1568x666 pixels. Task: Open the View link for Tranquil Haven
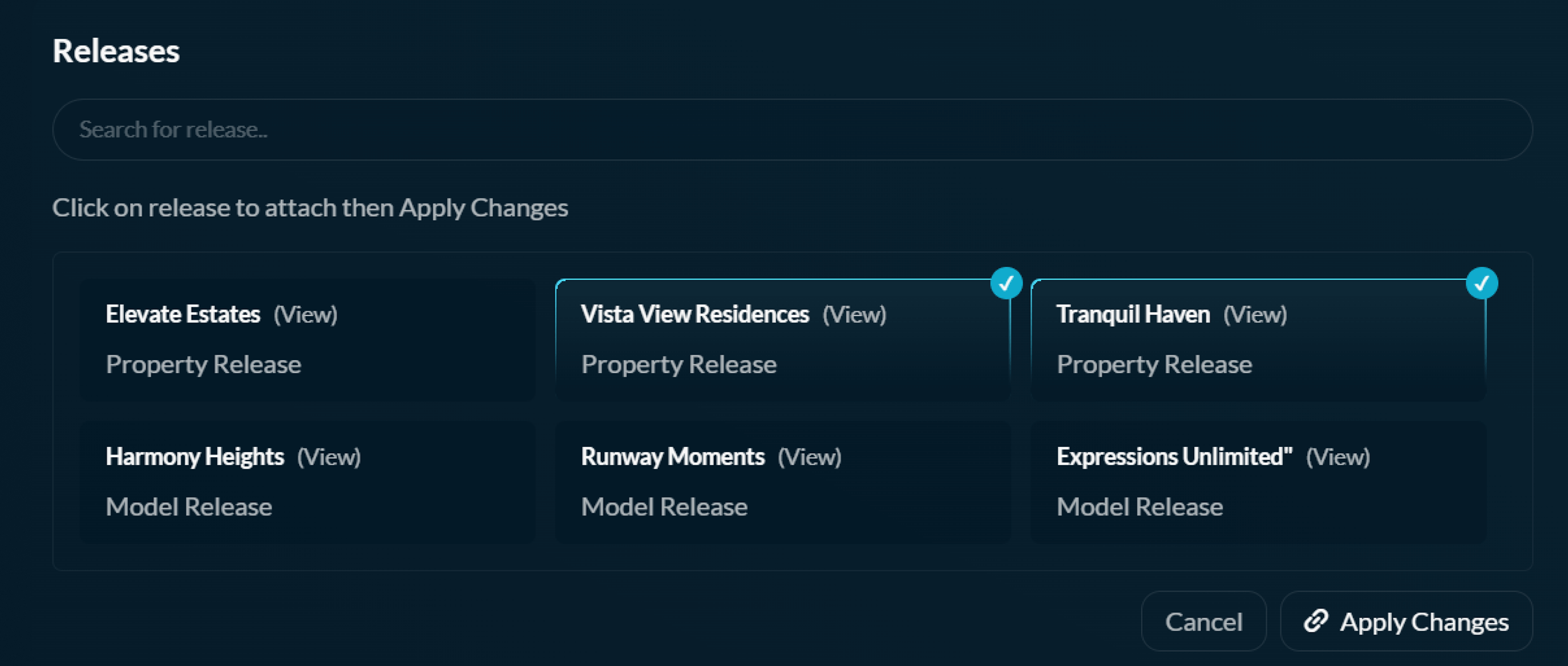tap(1255, 314)
